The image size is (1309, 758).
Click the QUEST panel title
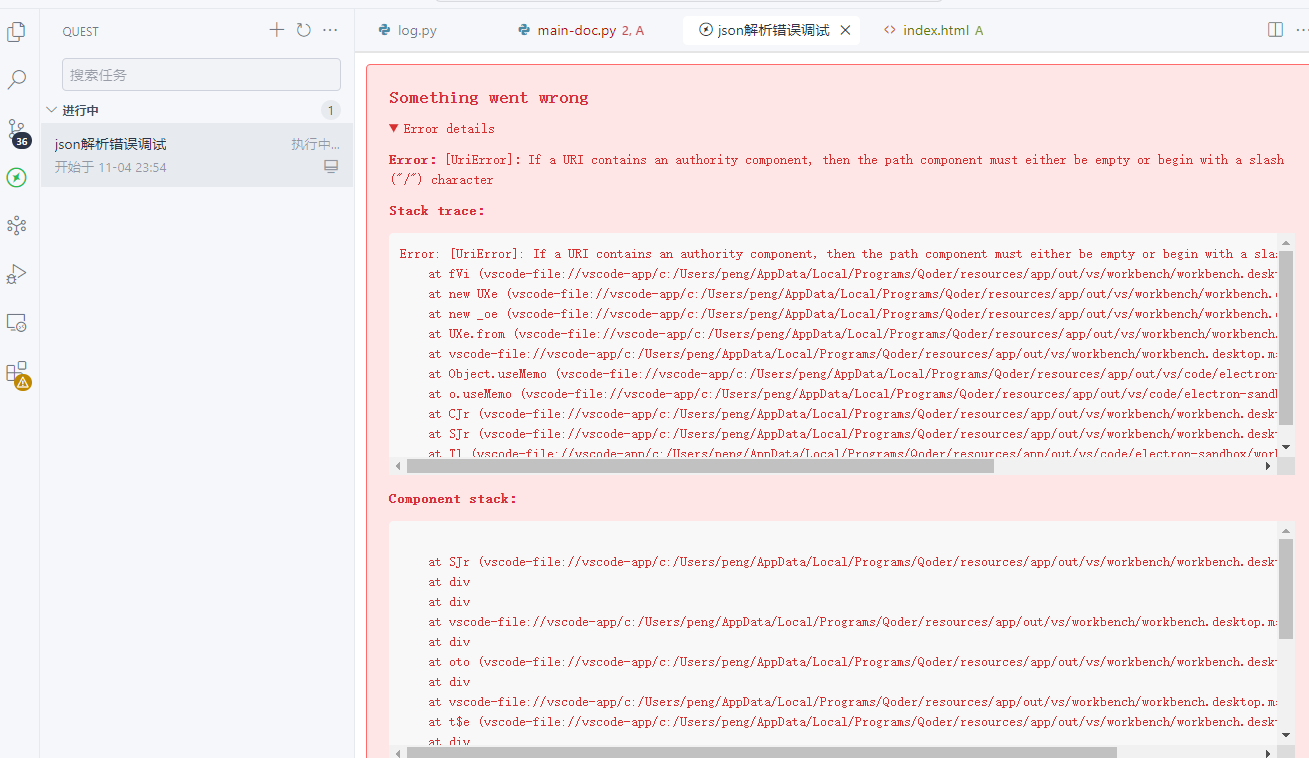point(81,31)
